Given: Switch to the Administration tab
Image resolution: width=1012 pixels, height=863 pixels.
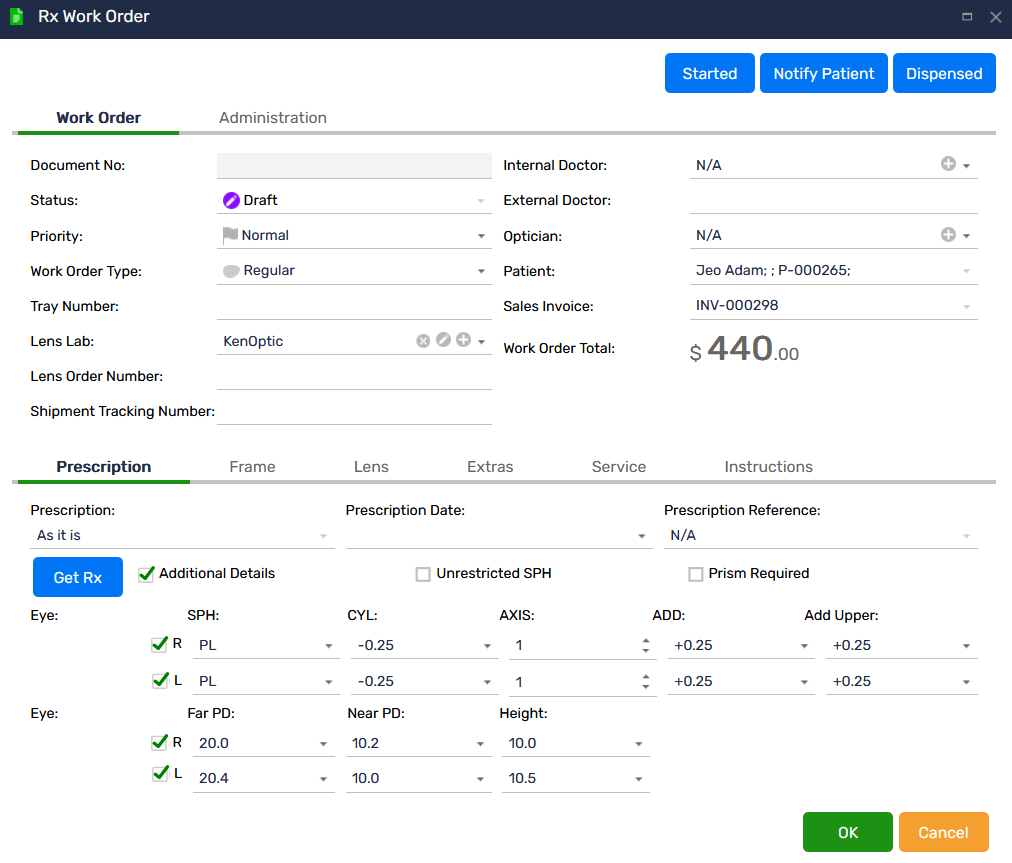Looking at the screenshot, I should coord(272,118).
